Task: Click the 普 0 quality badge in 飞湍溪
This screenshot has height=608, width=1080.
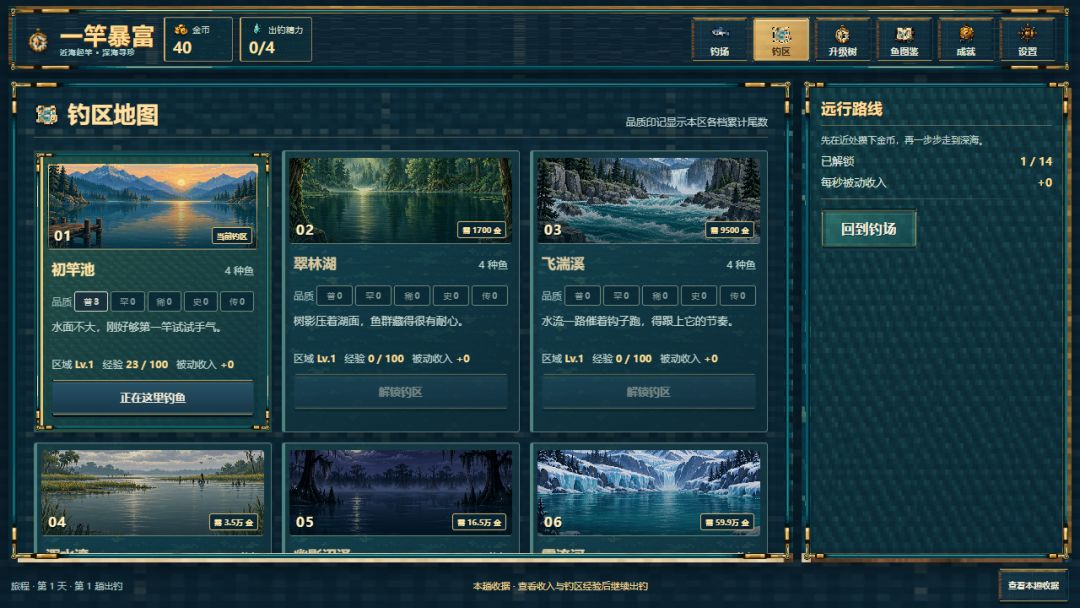Action: 583,295
